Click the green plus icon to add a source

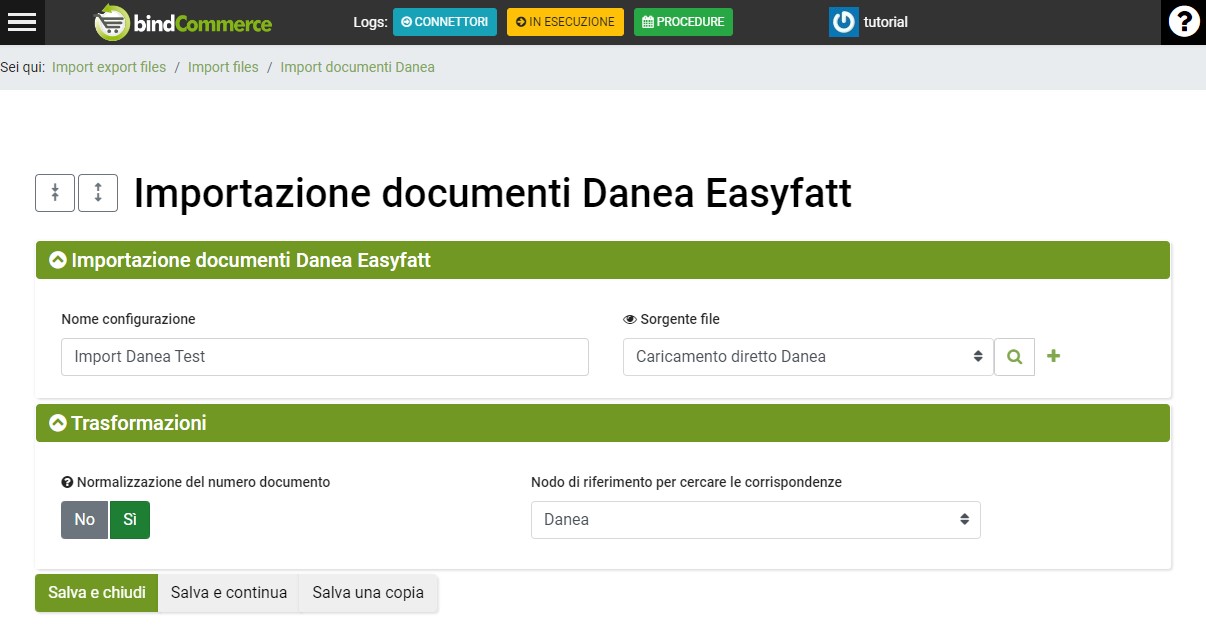click(1053, 356)
